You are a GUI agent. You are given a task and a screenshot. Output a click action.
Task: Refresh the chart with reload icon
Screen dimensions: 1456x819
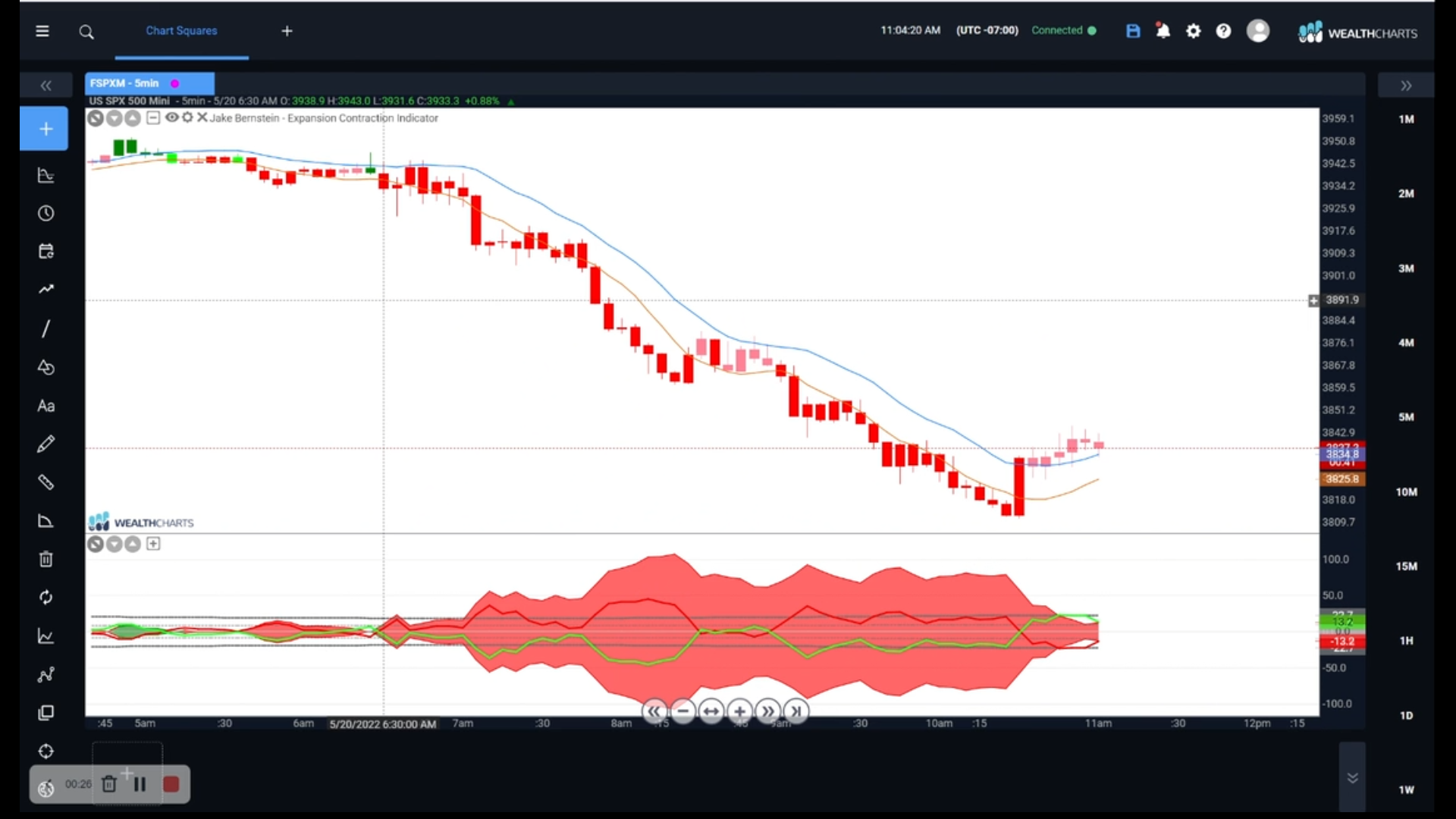[x=46, y=598]
